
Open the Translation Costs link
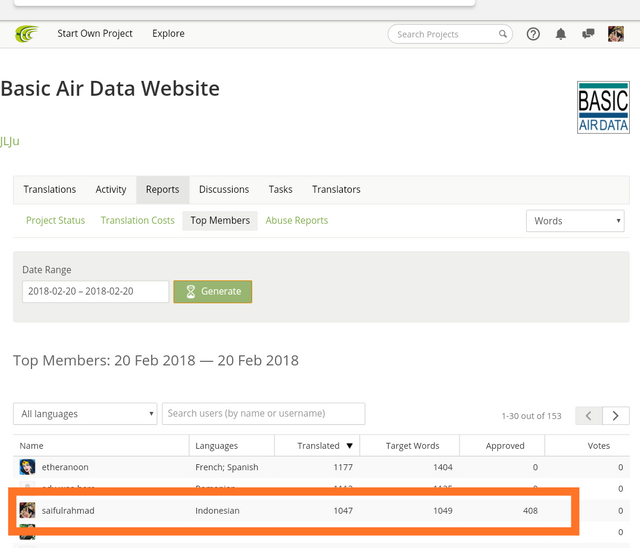138,221
